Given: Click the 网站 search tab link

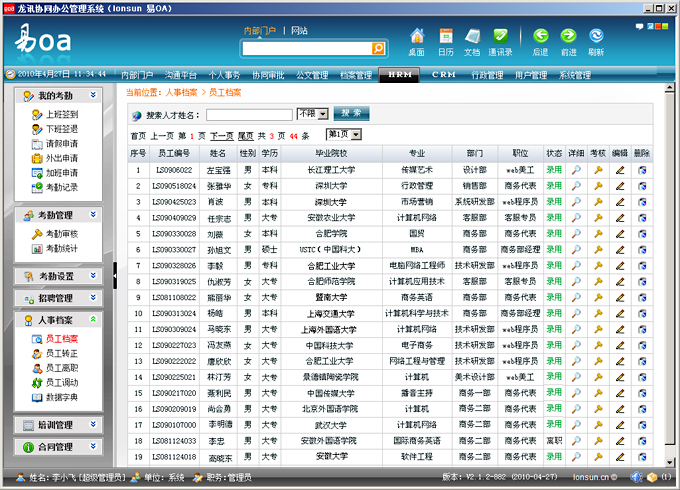Looking at the screenshot, I should [299, 31].
